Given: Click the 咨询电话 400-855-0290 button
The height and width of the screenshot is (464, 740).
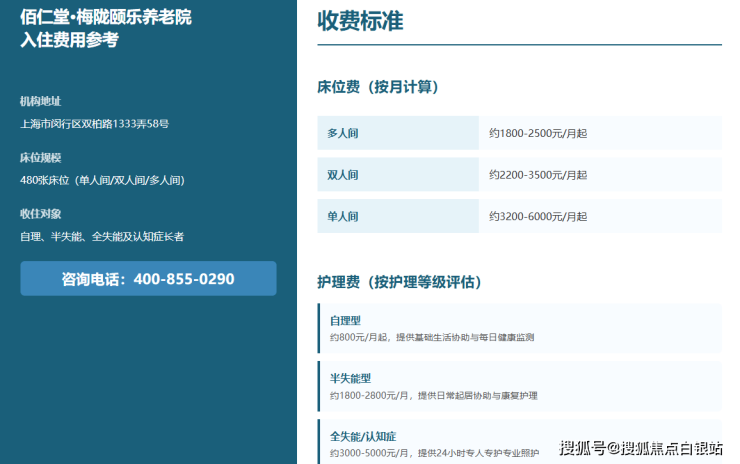Looking at the screenshot, I should 148,278.
